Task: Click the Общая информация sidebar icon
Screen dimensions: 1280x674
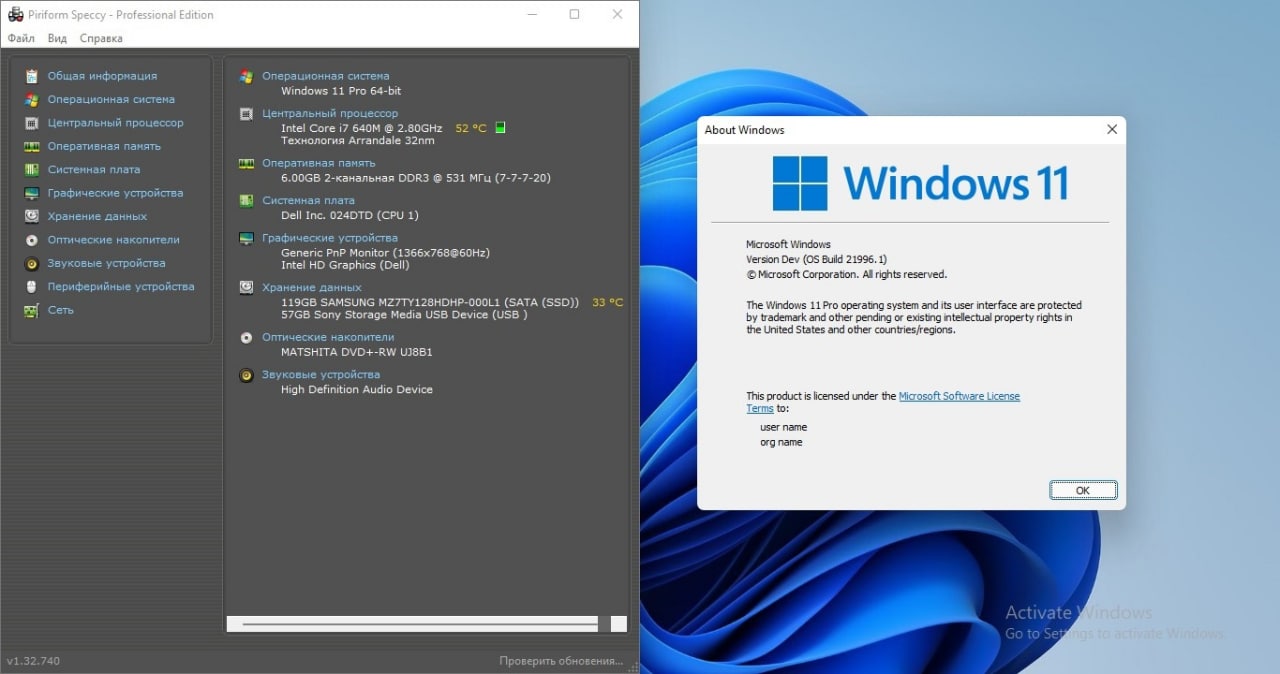Action: point(31,76)
